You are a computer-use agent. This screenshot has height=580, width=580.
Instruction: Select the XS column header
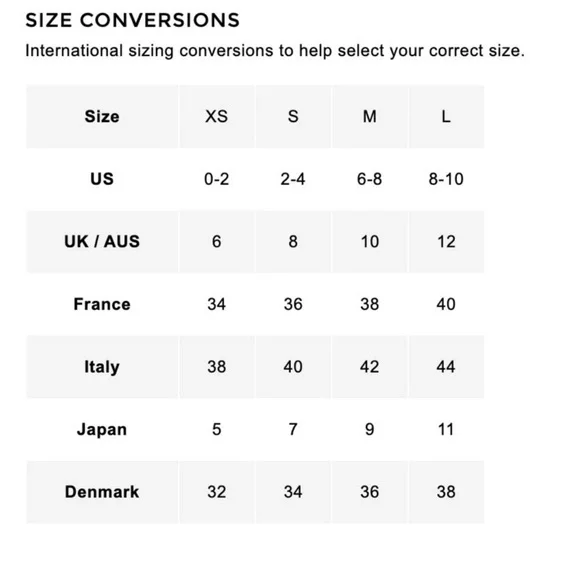216,117
